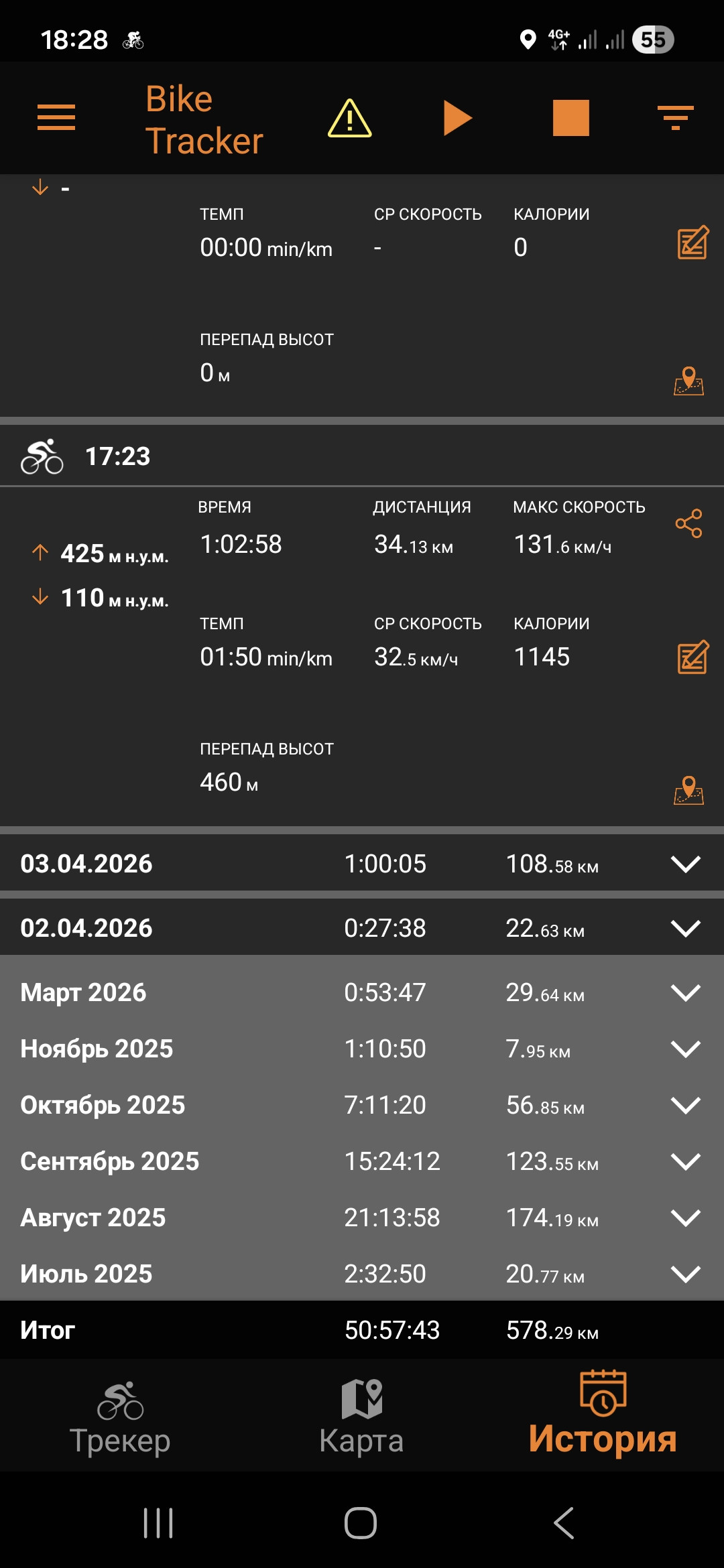Share the 17:23 ride
This screenshot has height=1568, width=724.
(x=689, y=523)
